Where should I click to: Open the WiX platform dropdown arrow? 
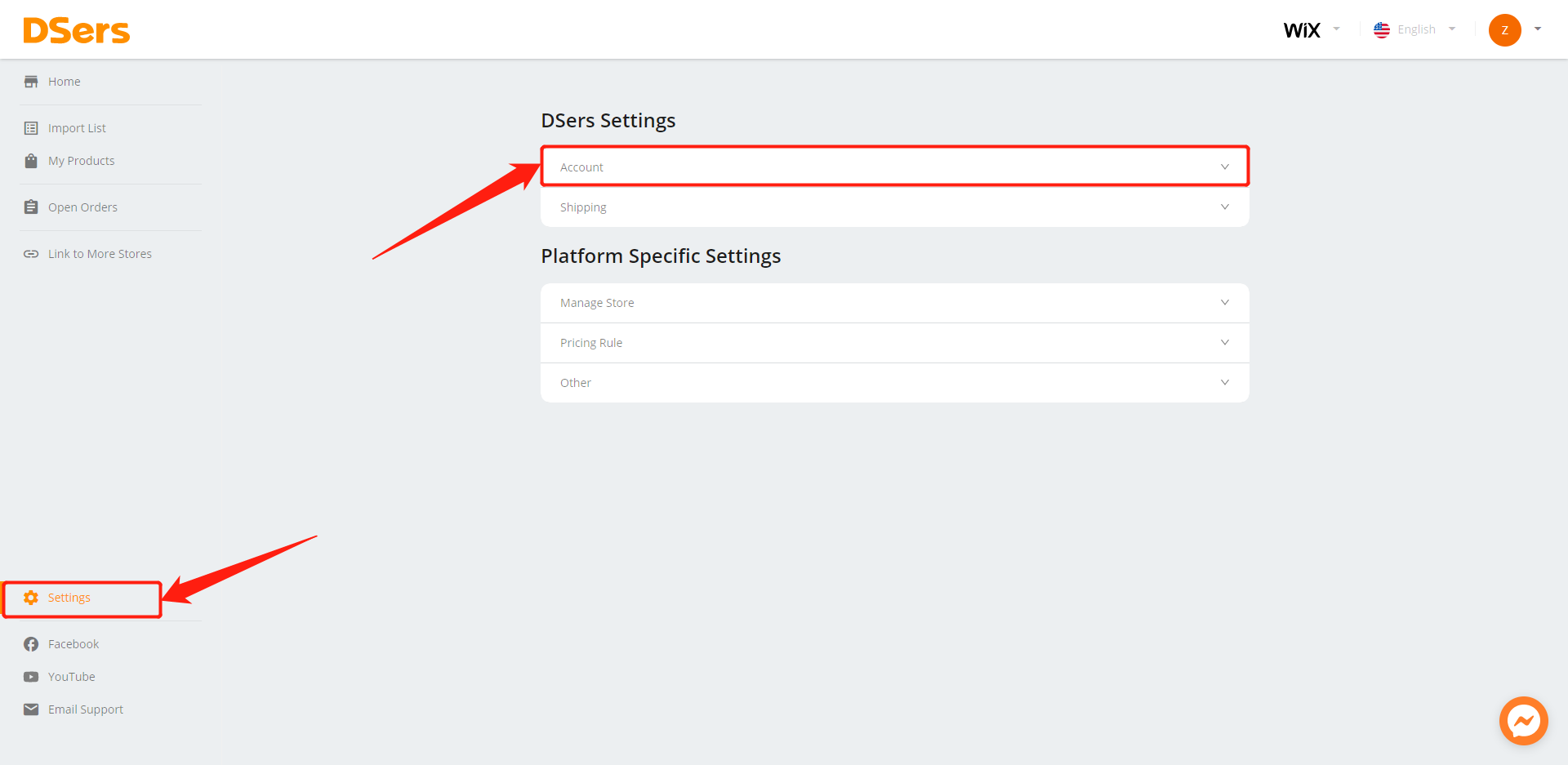(x=1337, y=29)
